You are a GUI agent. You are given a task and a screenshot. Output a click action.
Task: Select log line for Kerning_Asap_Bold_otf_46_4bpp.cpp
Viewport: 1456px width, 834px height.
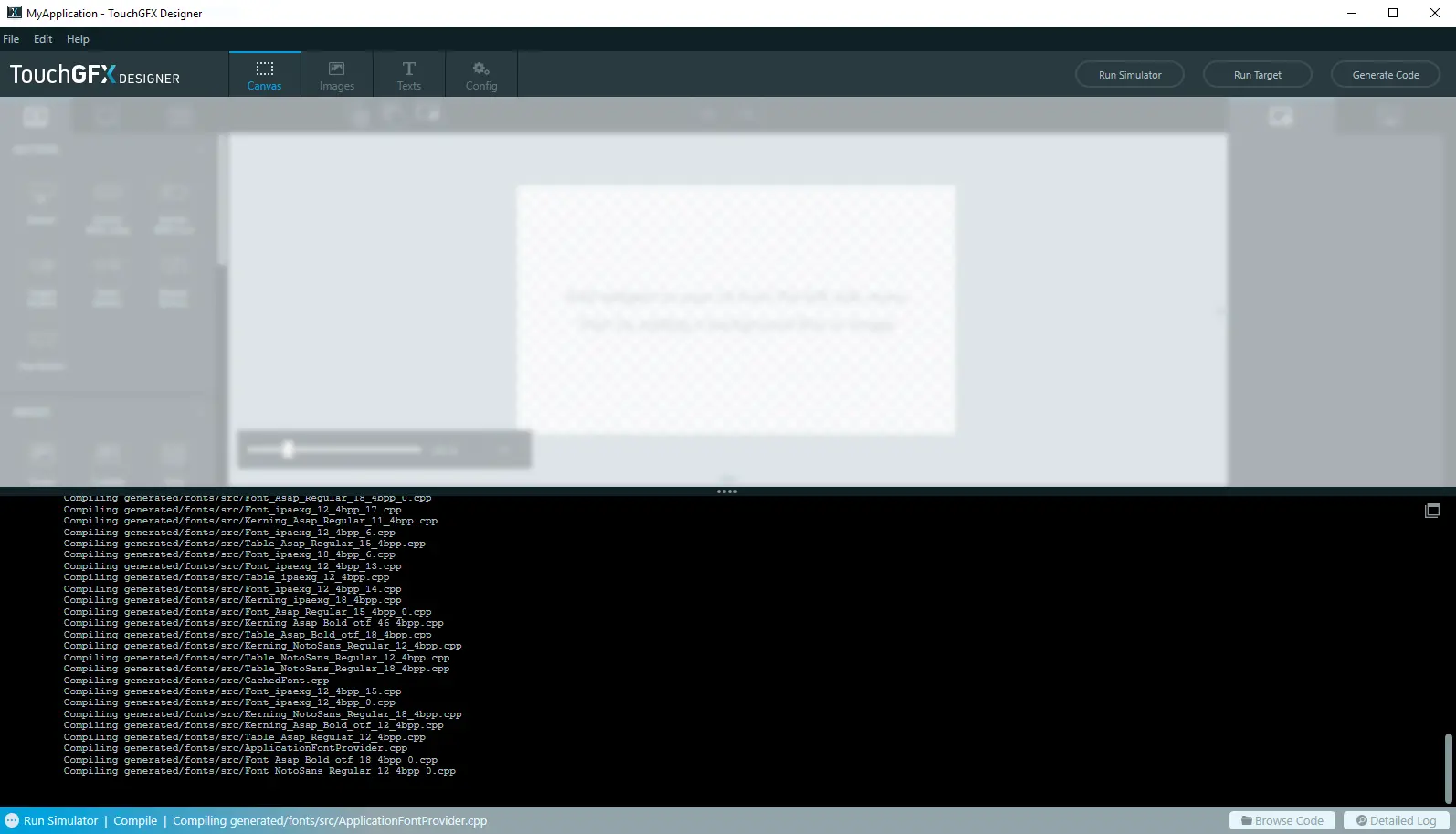pyautogui.click(x=253, y=623)
